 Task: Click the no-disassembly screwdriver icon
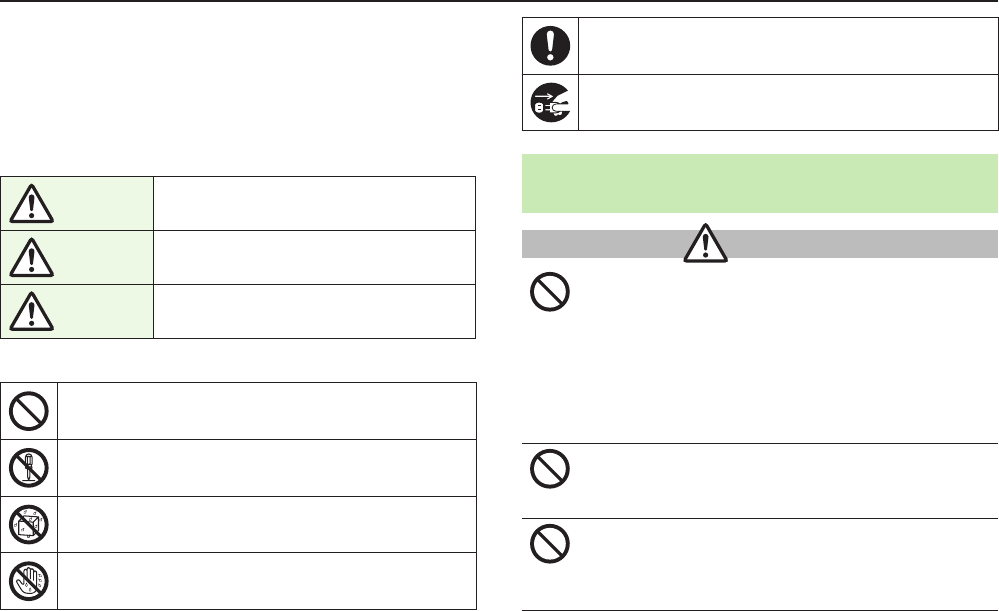pos(29,467)
